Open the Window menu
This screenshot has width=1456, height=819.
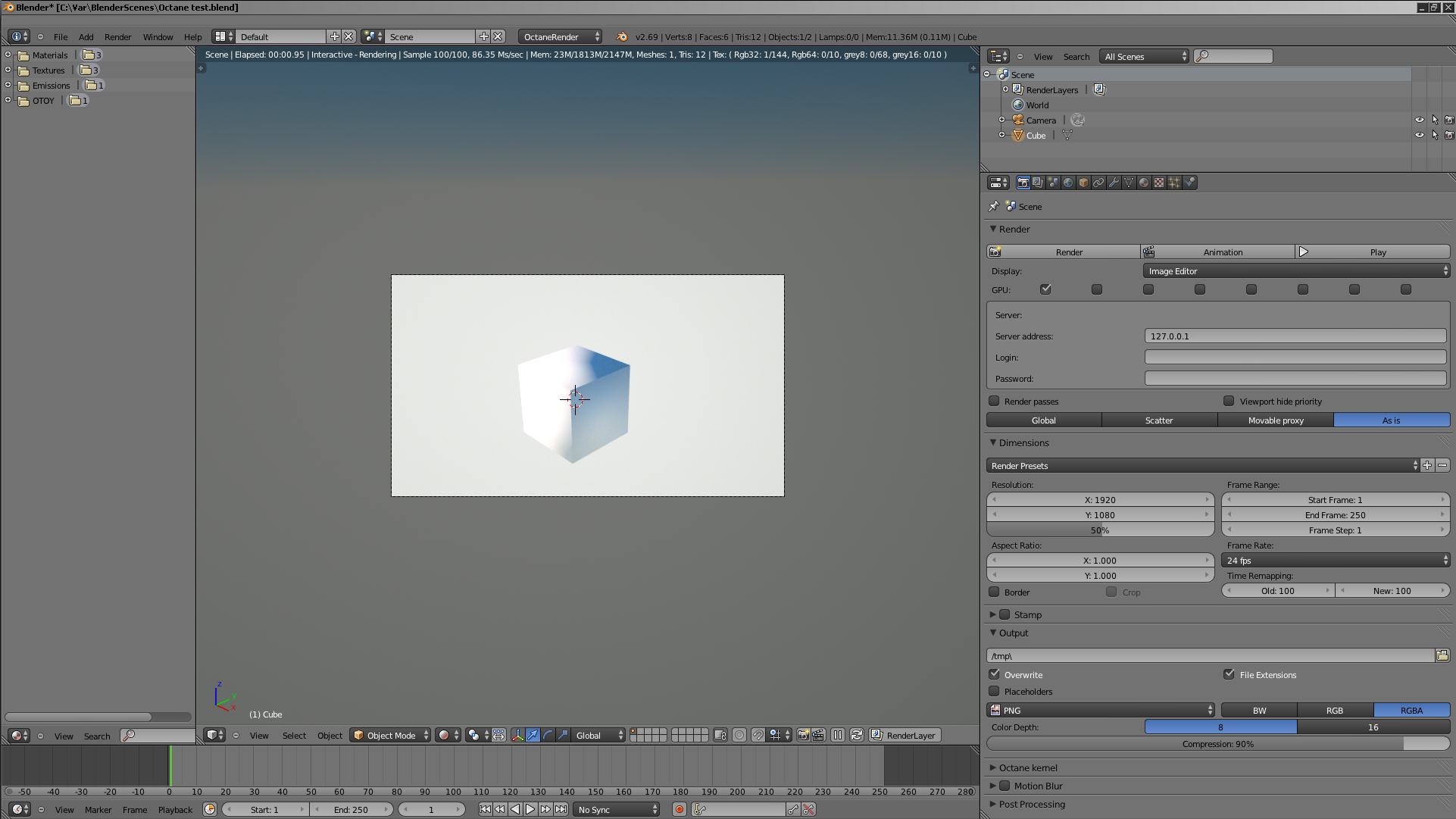[158, 37]
